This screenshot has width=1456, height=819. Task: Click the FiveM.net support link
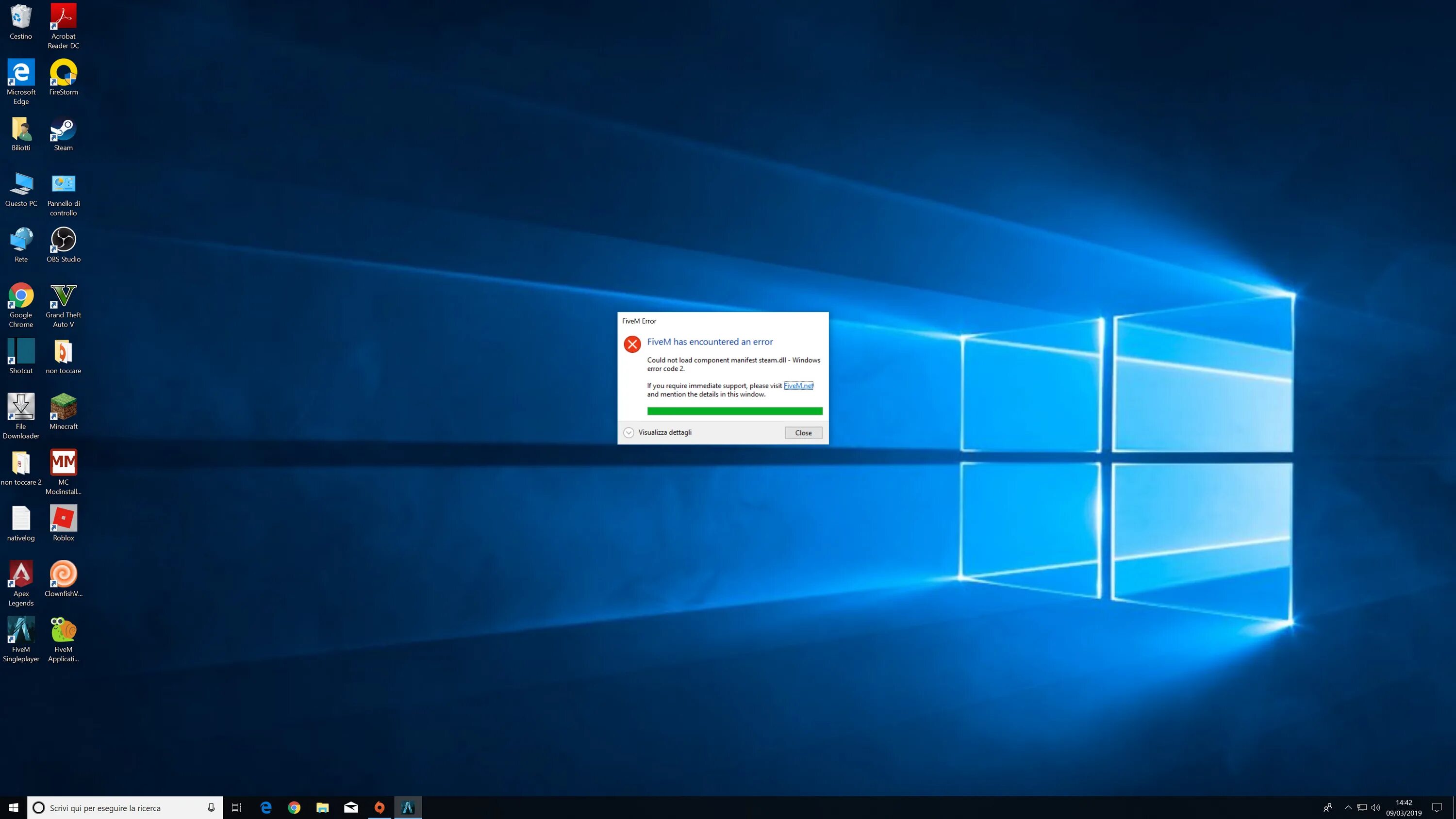[x=797, y=385]
